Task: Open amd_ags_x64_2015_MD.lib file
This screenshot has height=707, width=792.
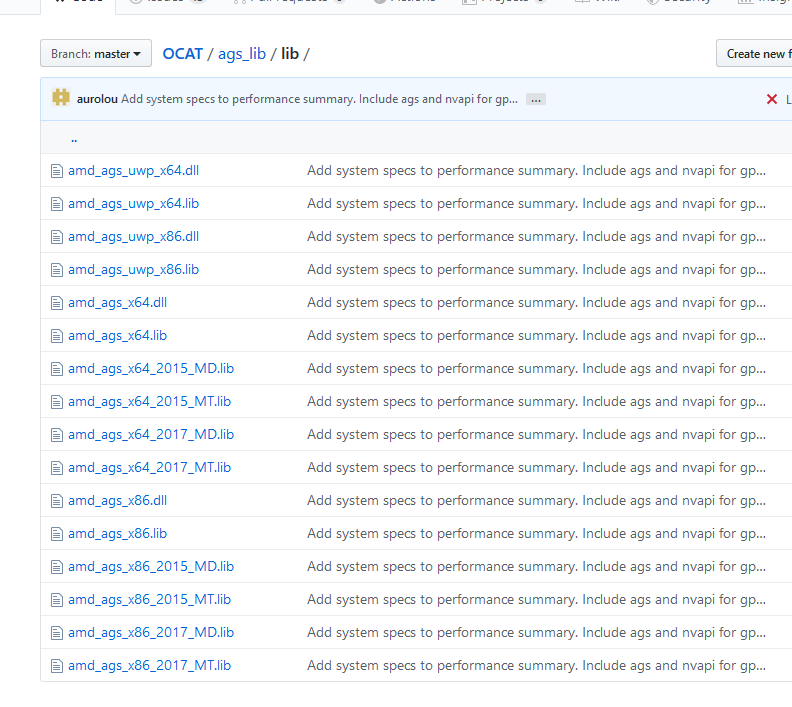Action: click(151, 369)
